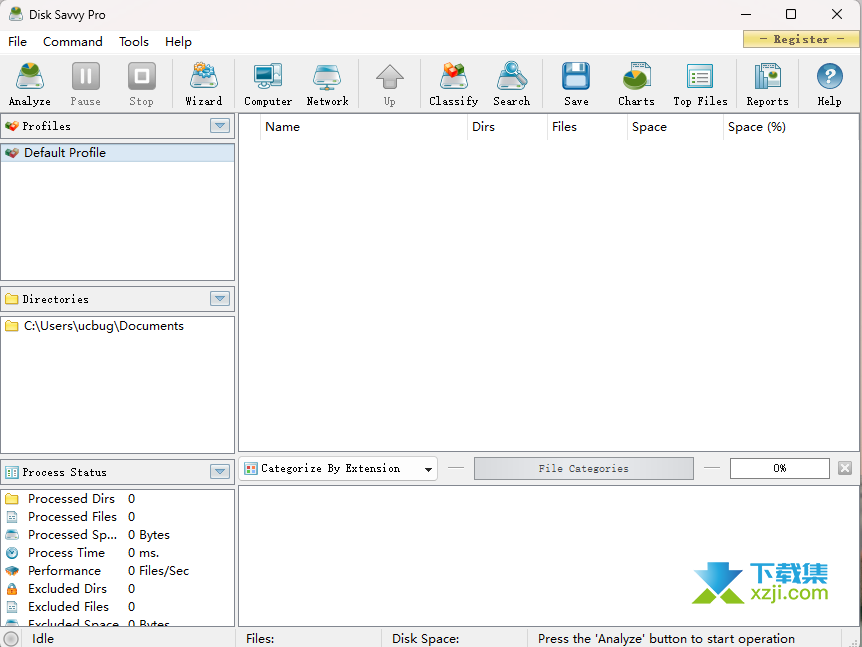This screenshot has height=647, width=862.
Task: Open the Network toolbar icon
Action: click(327, 84)
